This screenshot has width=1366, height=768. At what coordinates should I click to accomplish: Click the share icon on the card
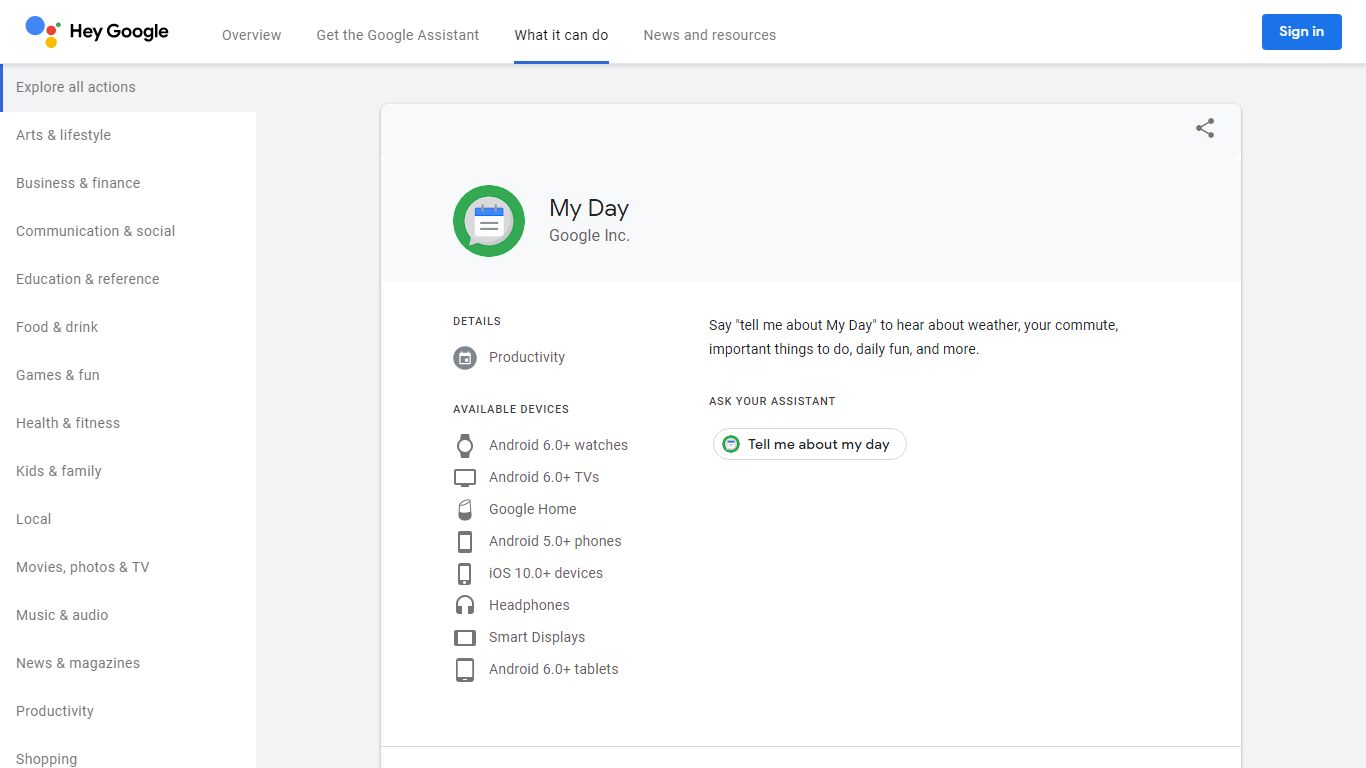(x=1205, y=128)
